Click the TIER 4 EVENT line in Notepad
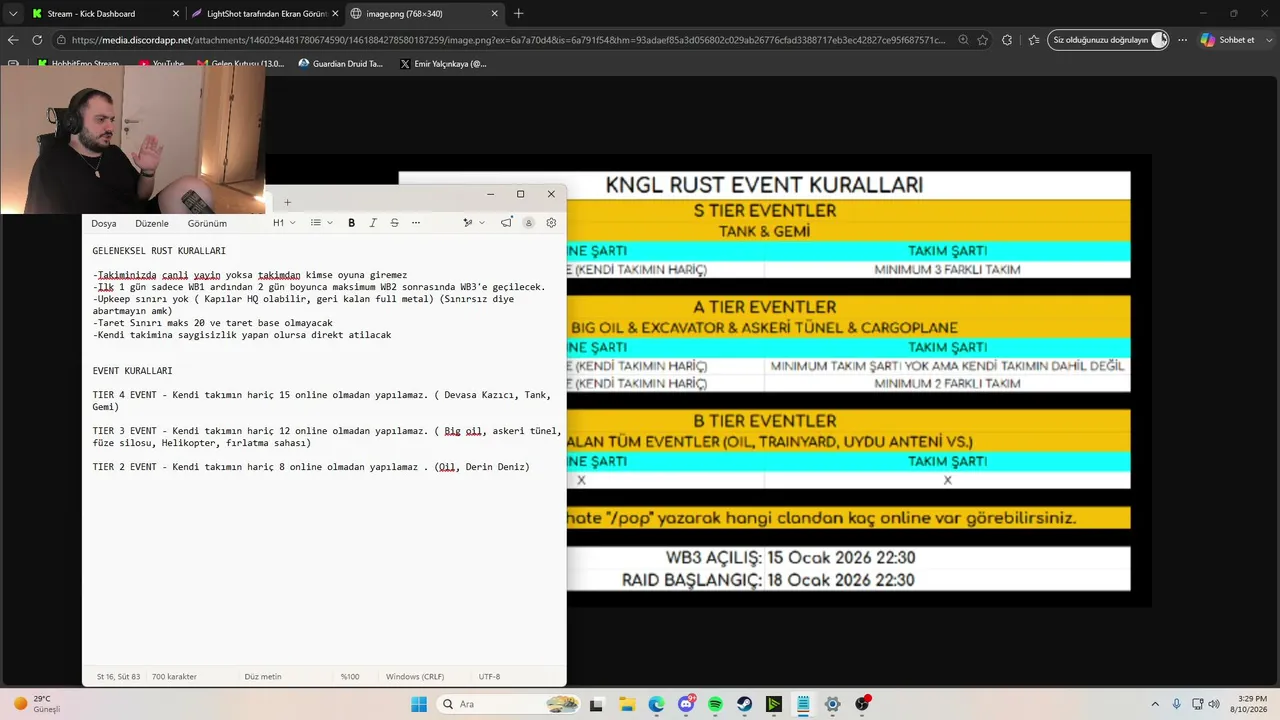1280x720 pixels. point(322,401)
